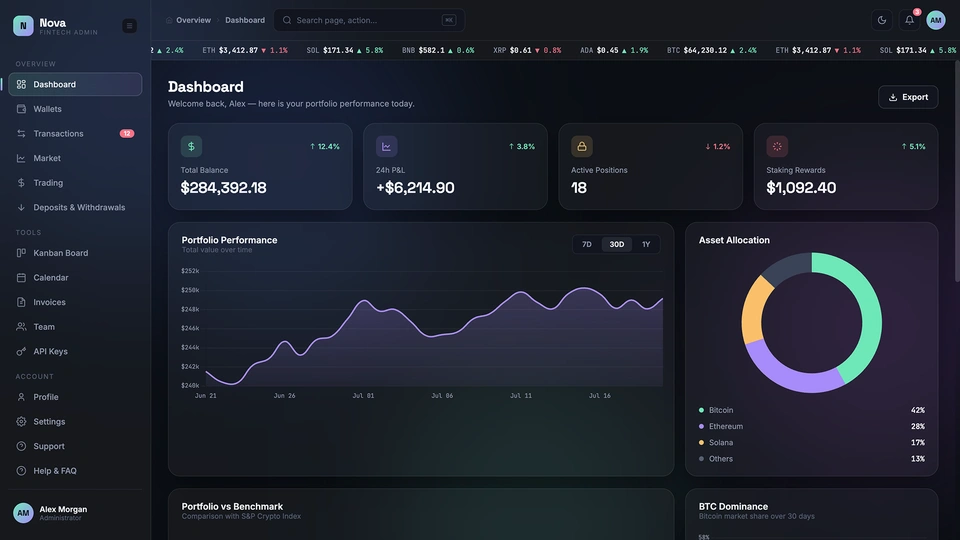Click the Export button
The image size is (960, 540).
coord(908,97)
